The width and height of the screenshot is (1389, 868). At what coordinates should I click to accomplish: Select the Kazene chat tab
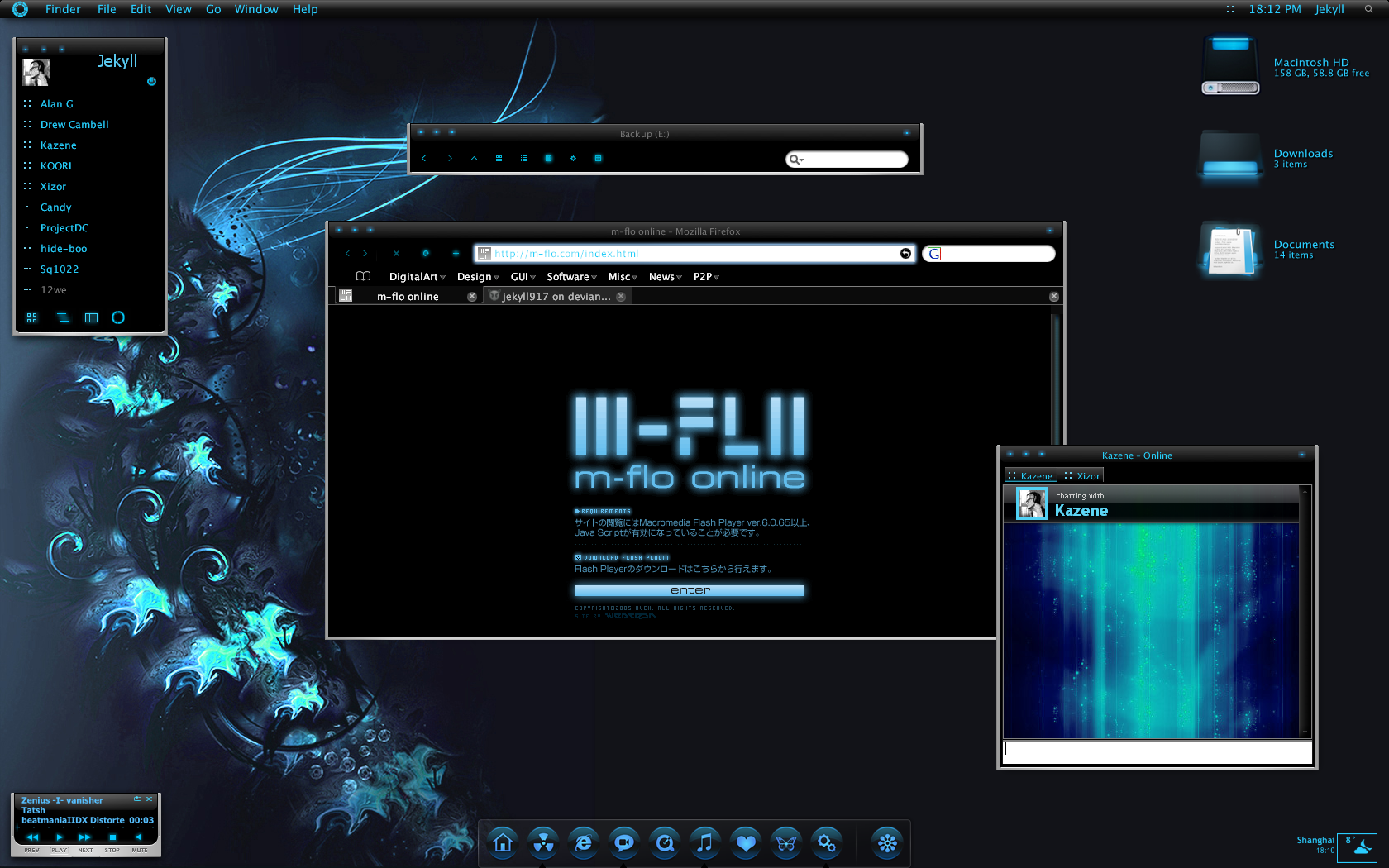click(x=1030, y=475)
